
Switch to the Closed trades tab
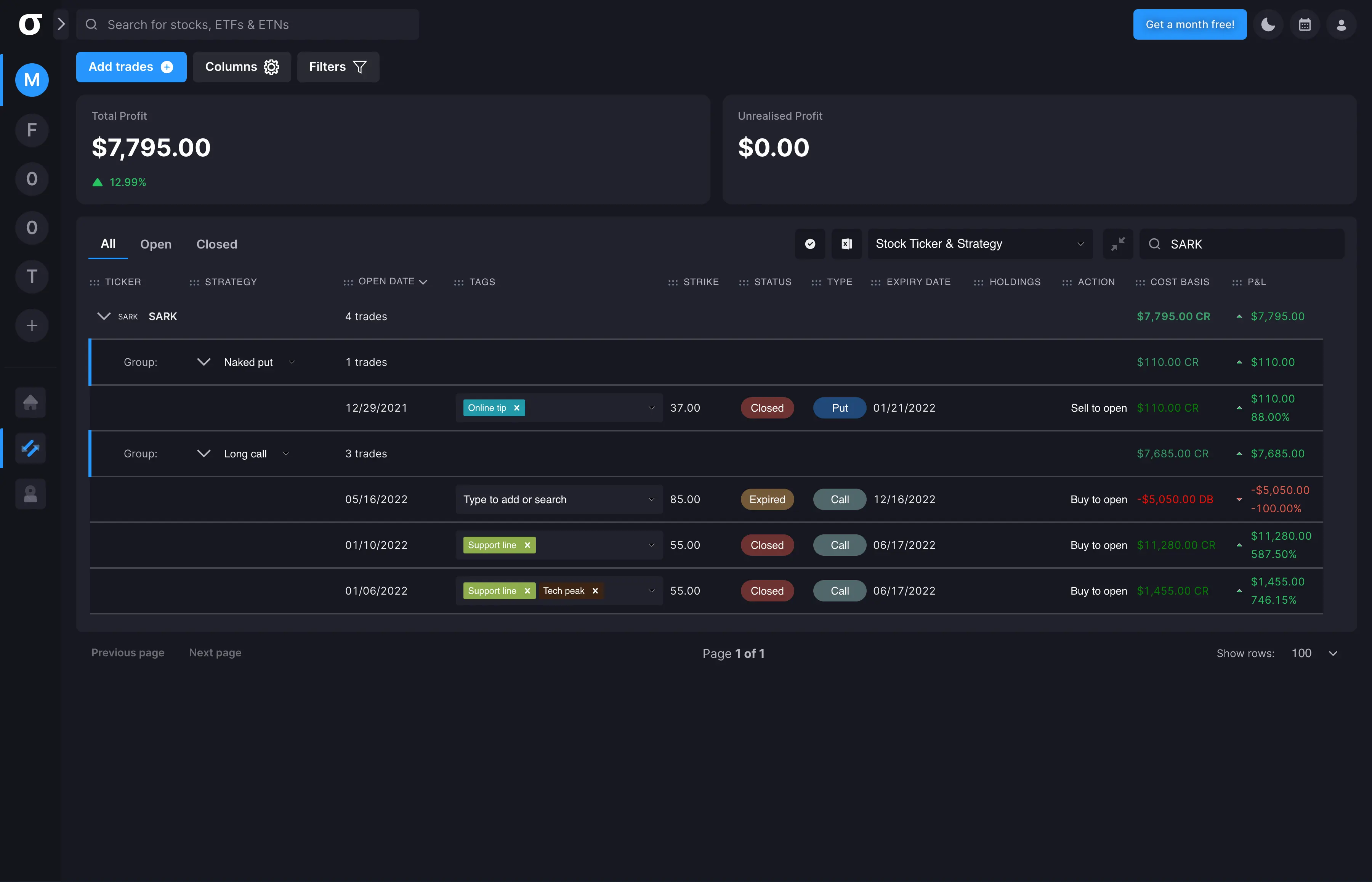pos(216,244)
